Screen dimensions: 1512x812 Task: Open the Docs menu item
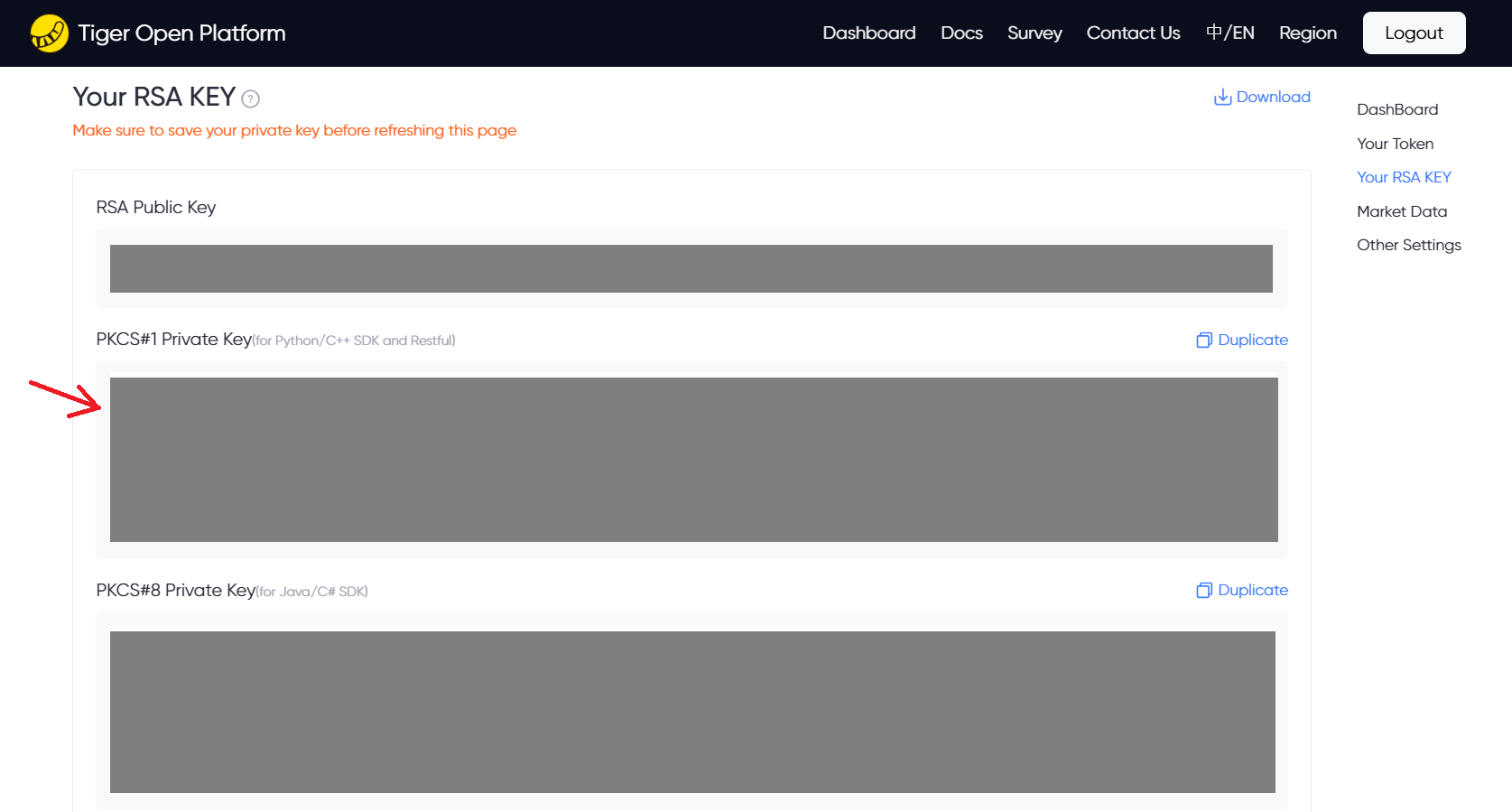961,33
